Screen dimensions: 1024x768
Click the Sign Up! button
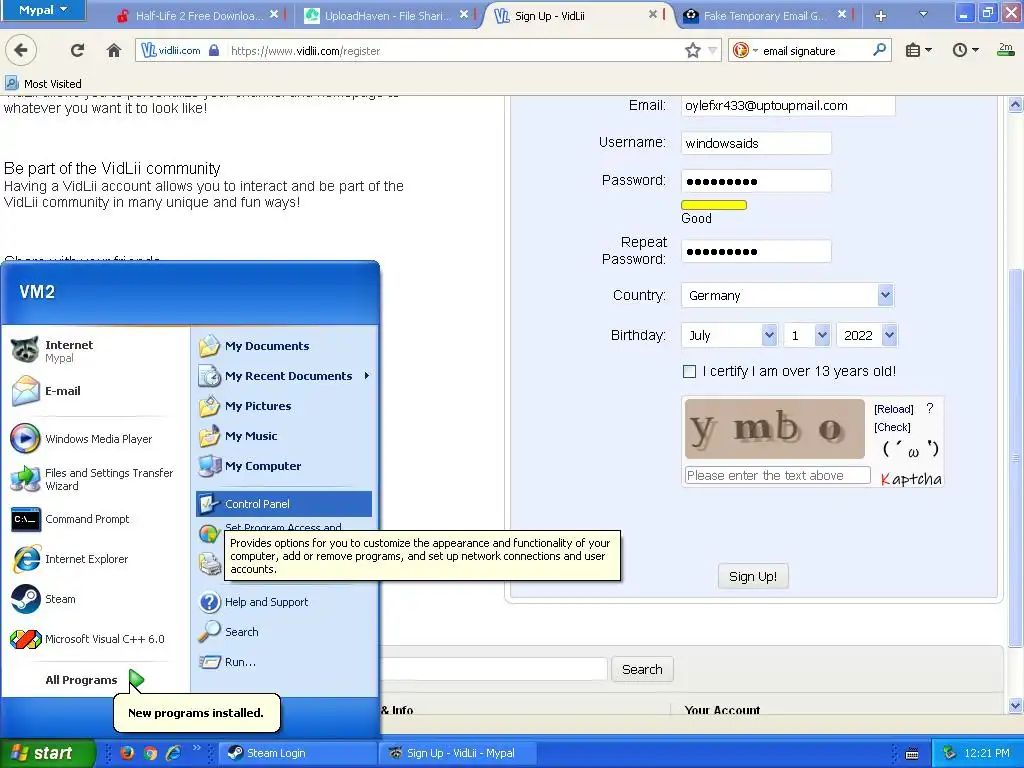tap(753, 577)
